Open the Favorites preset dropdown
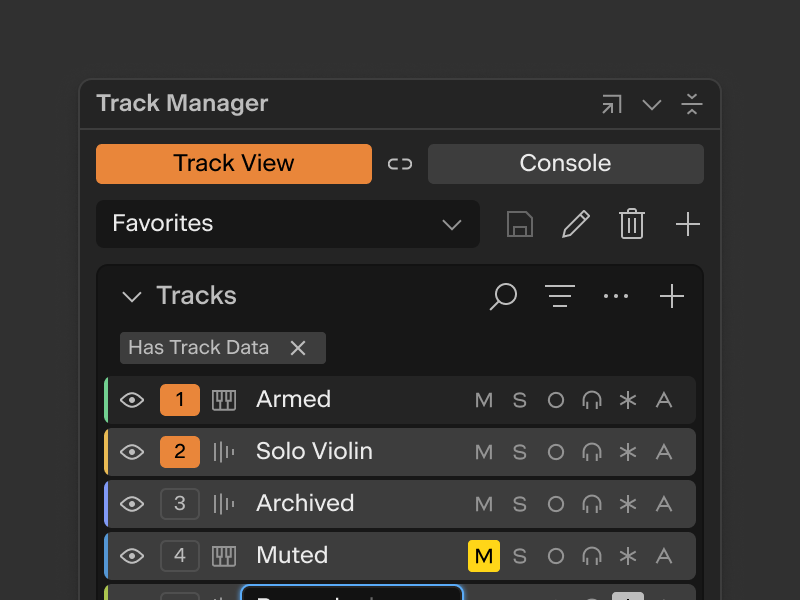This screenshot has width=800, height=600. click(288, 224)
